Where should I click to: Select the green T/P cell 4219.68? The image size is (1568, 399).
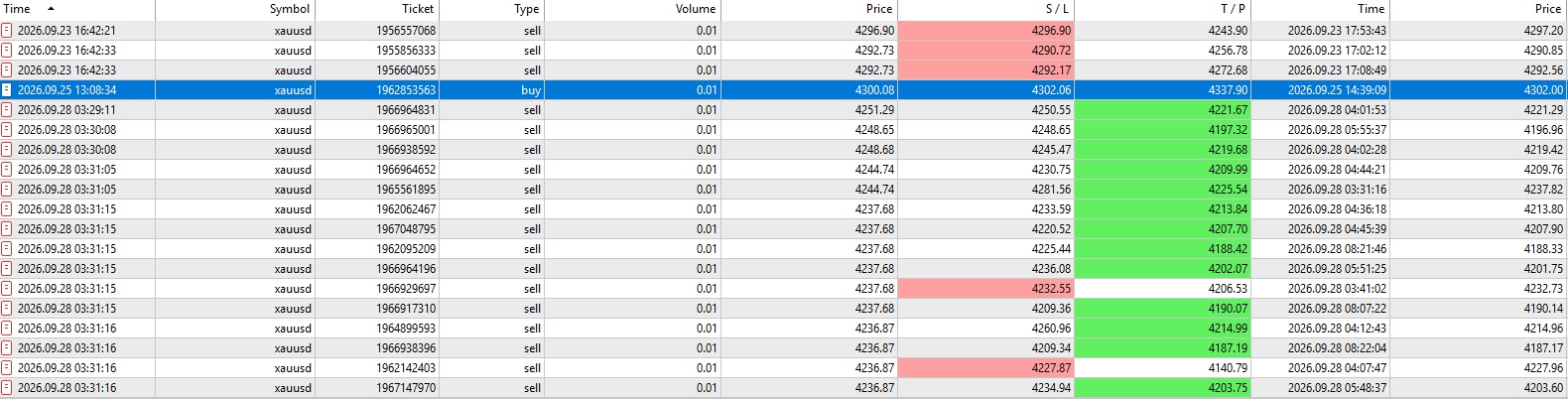coord(1162,150)
